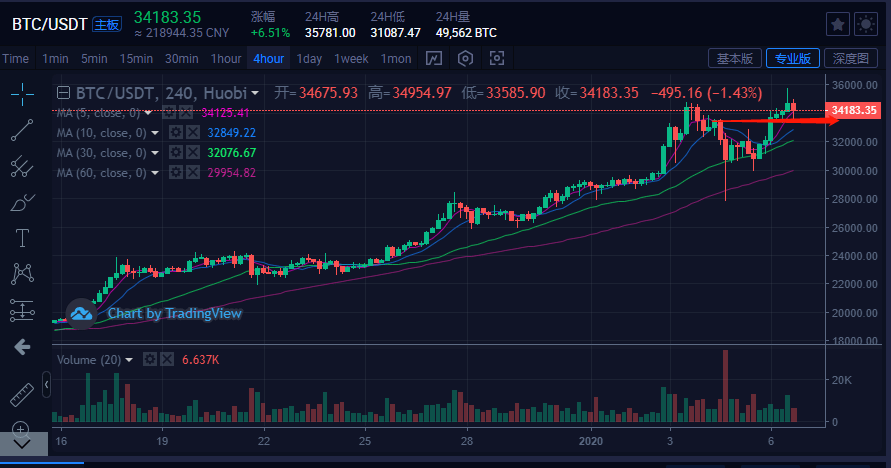
Task: Remove the MA 30 indicator
Action: point(193,153)
